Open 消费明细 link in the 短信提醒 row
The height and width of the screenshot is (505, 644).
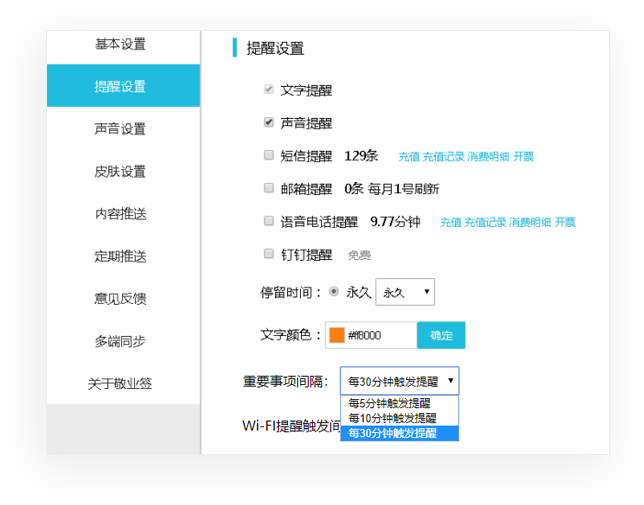pos(488,156)
